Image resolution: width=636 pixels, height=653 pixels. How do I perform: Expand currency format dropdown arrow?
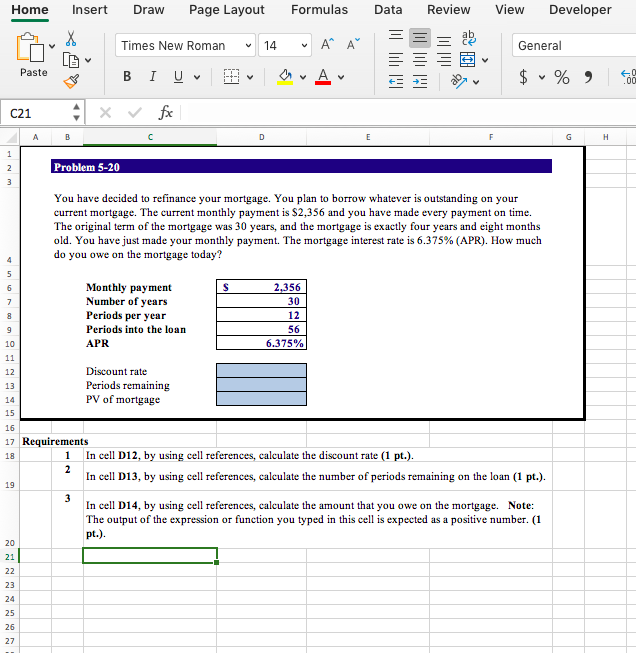coord(542,77)
